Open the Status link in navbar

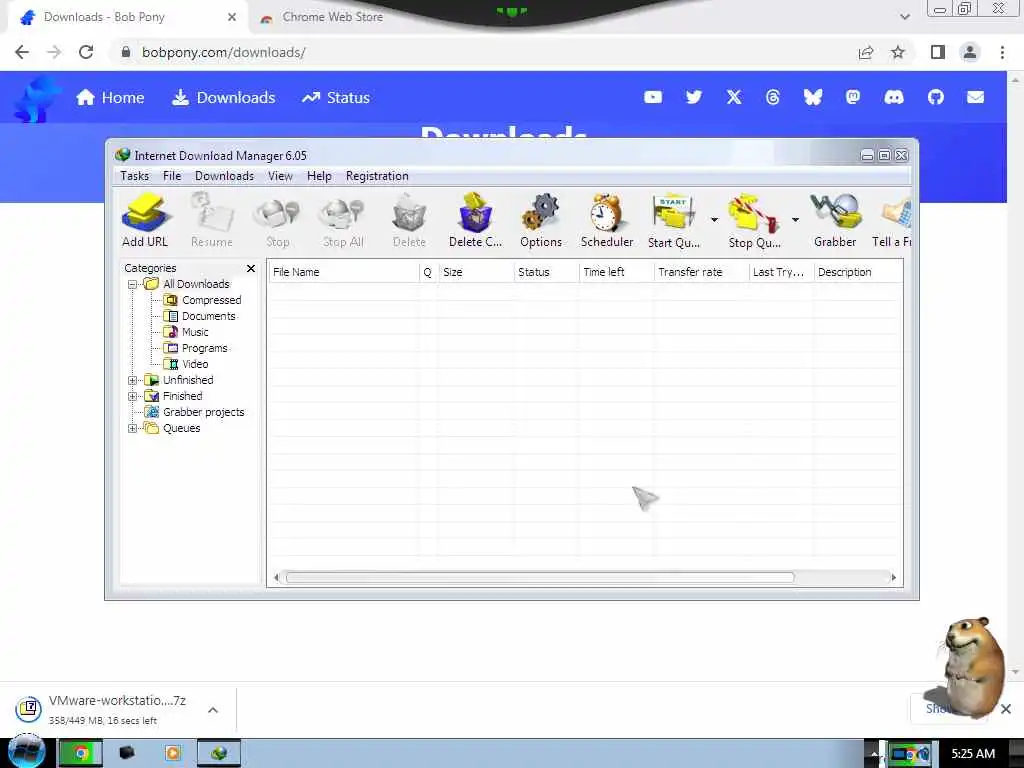[336, 97]
